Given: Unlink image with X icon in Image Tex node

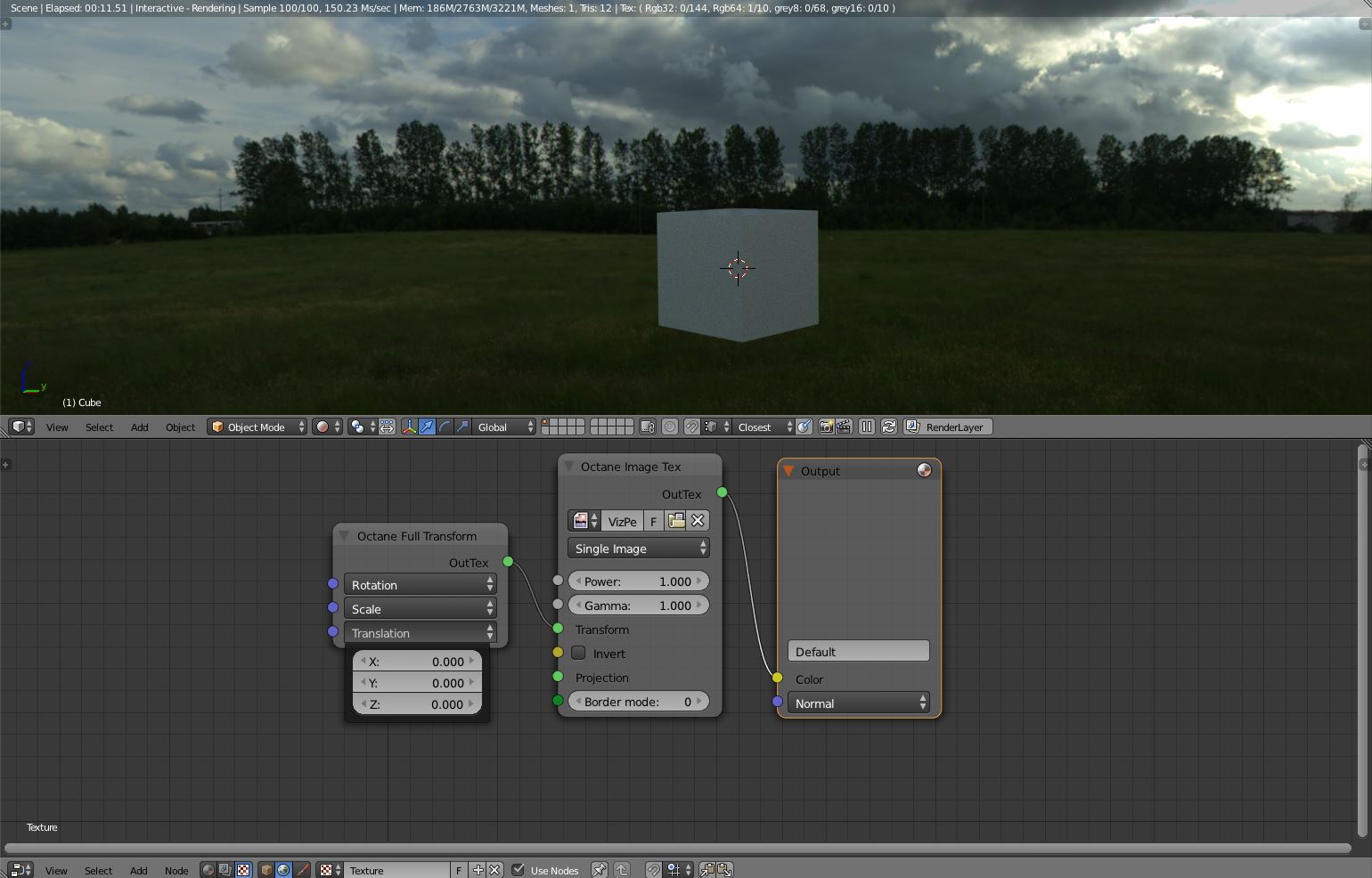Looking at the screenshot, I should (x=698, y=521).
